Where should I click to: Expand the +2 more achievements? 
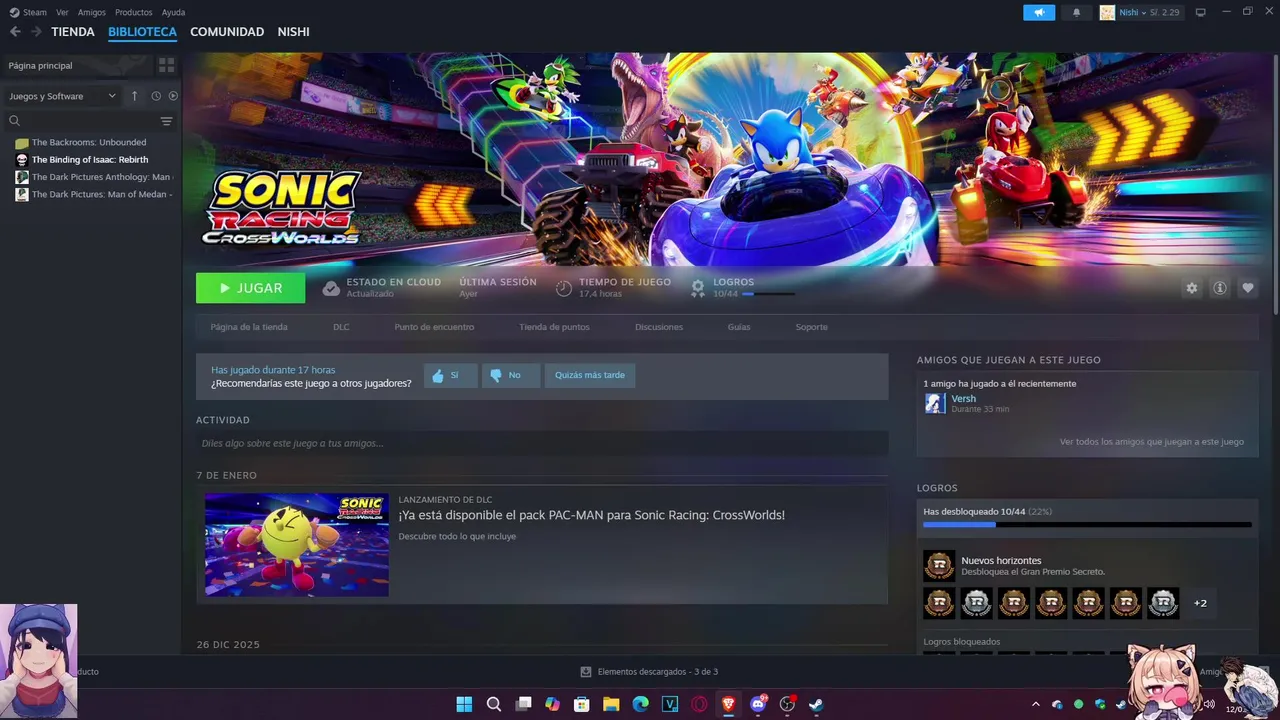pos(1200,603)
